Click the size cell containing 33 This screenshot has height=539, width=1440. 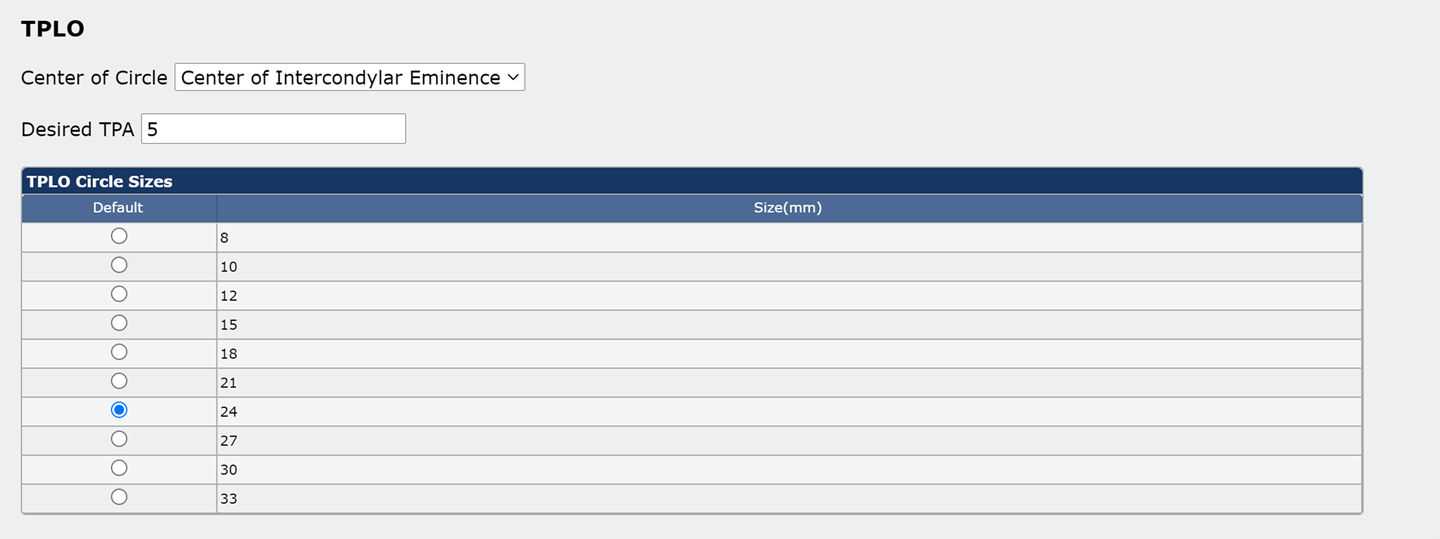point(788,499)
